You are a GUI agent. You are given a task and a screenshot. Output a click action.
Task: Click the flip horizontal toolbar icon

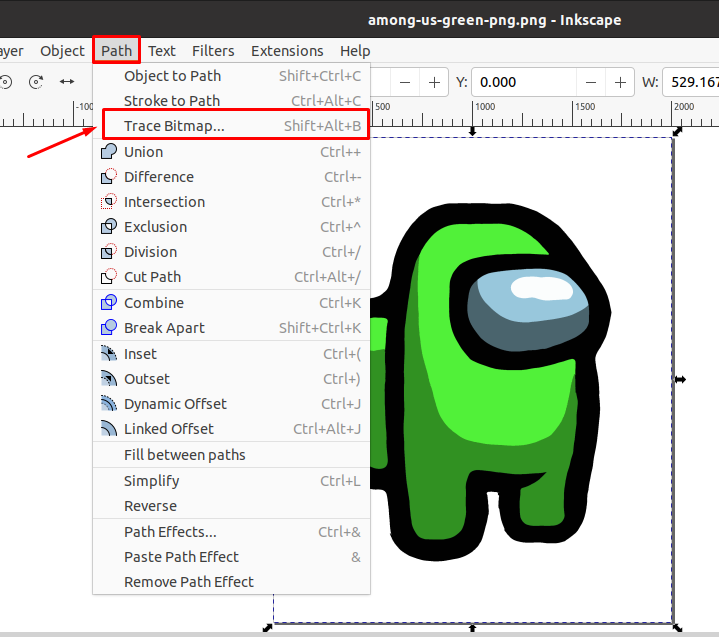pos(67,82)
